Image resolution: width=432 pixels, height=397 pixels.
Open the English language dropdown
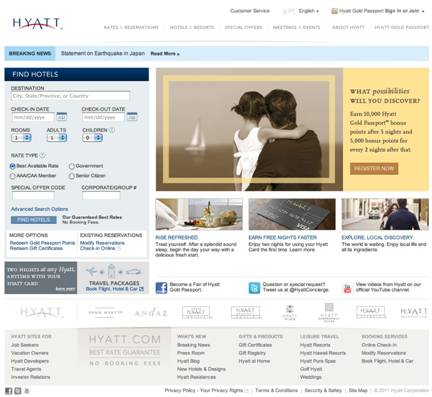pos(308,11)
